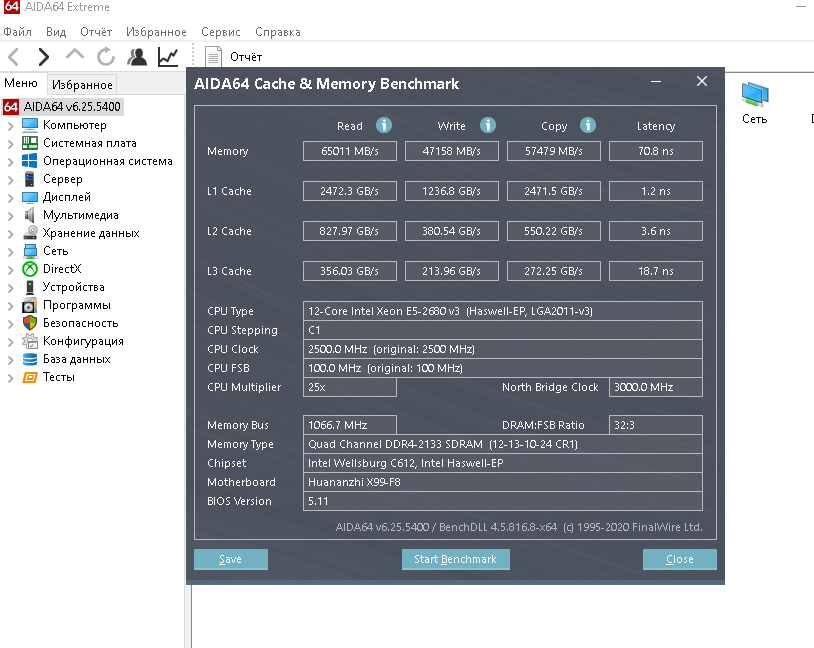The width and height of the screenshot is (814, 648).
Task: Refresh using the circular arrow icon
Action: coord(106,56)
